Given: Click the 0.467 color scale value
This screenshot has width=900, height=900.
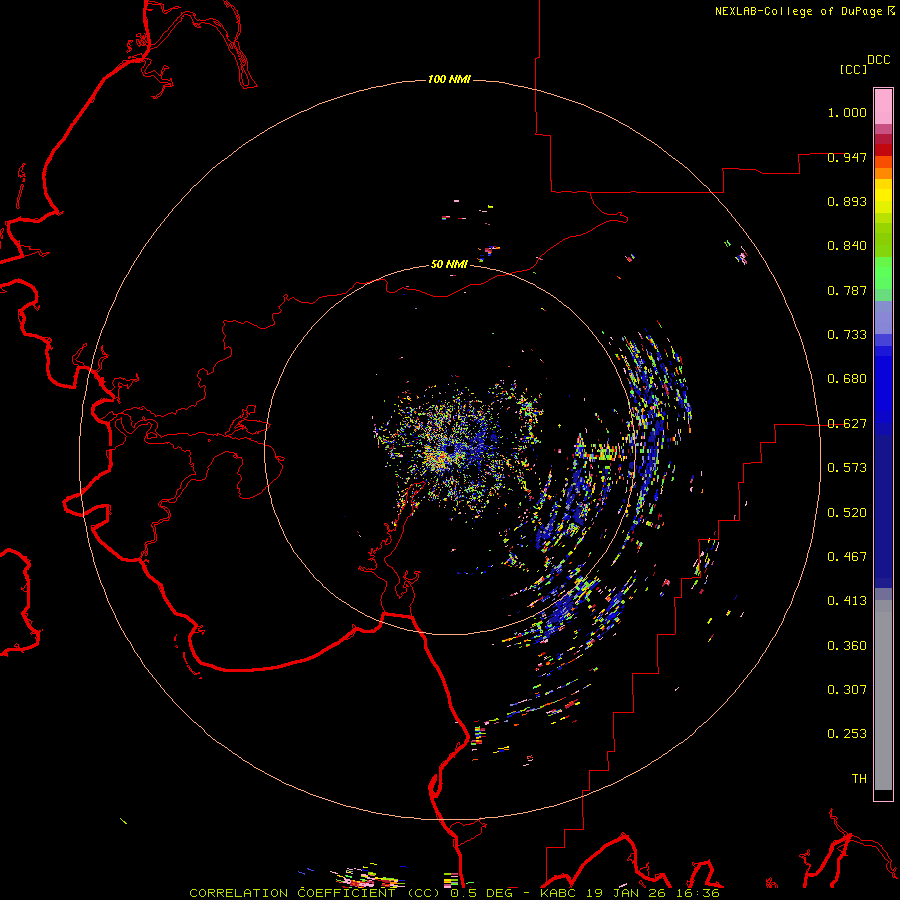Looking at the screenshot, I should click(847, 557).
